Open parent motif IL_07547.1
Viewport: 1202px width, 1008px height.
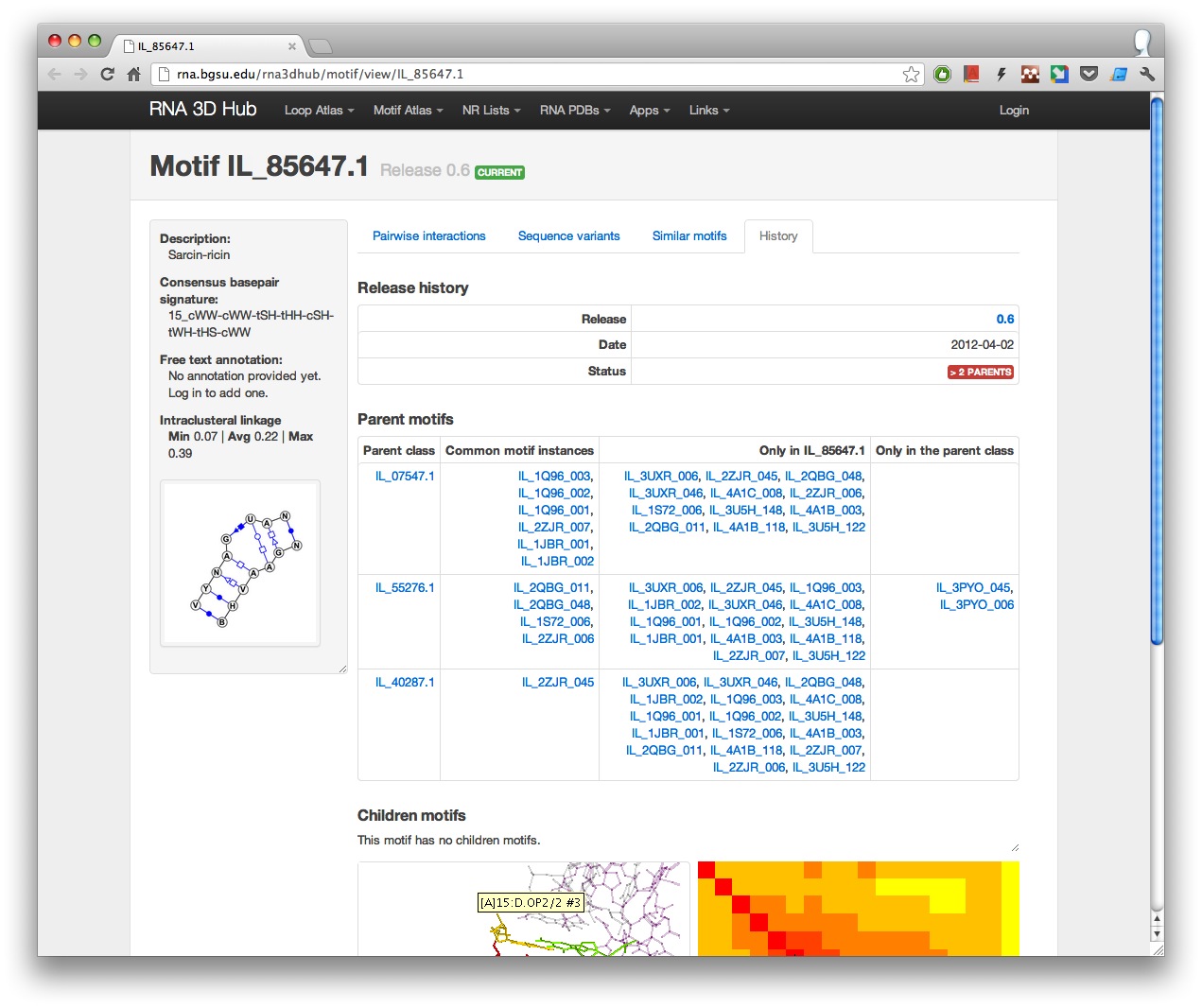405,477
